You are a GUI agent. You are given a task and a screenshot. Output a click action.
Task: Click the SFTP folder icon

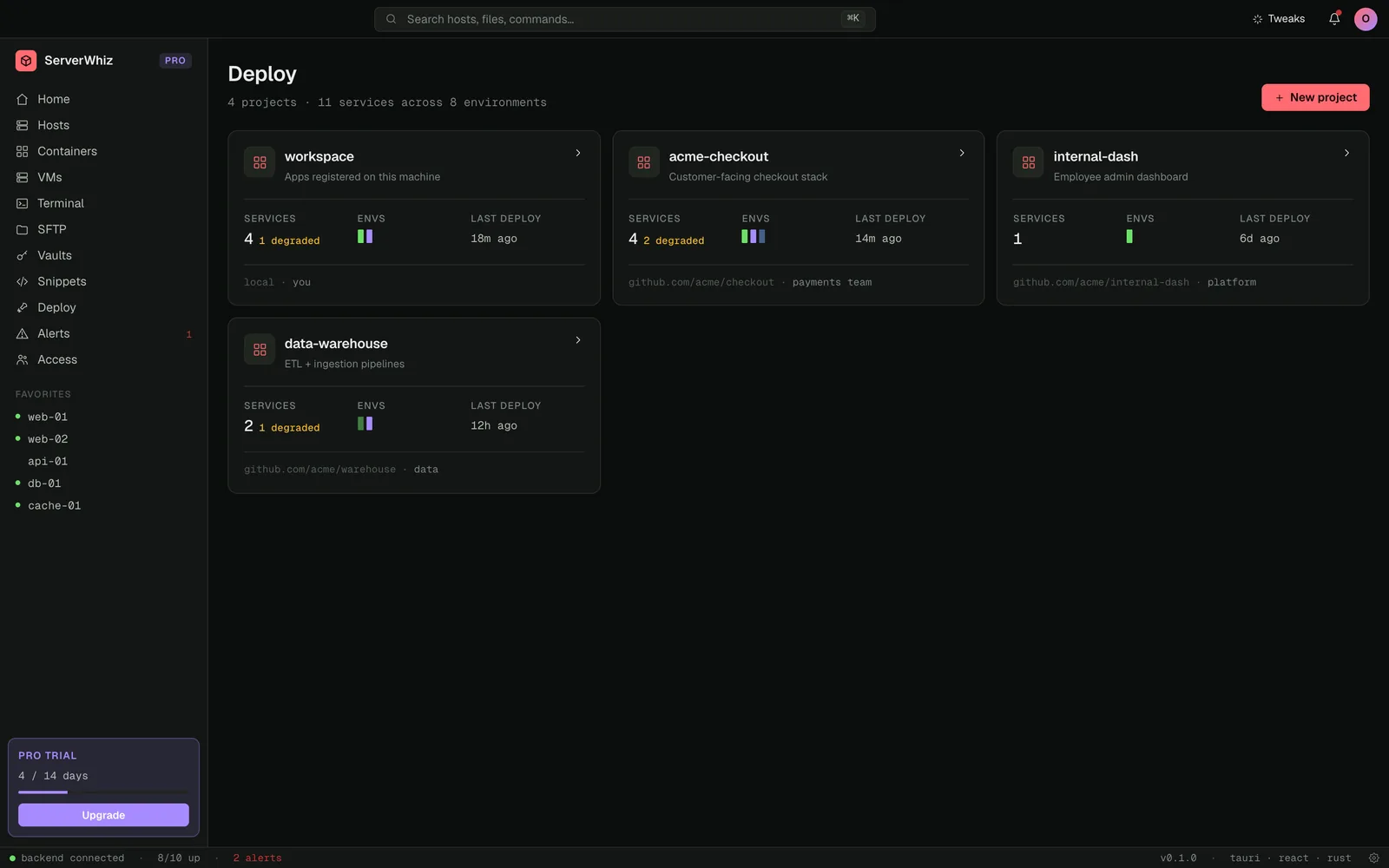coord(23,230)
